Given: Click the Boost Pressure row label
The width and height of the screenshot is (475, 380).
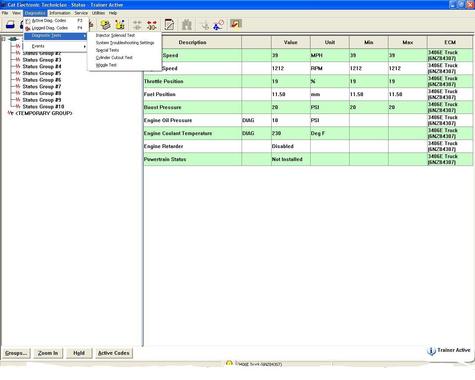Looking at the screenshot, I should (163, 107).
